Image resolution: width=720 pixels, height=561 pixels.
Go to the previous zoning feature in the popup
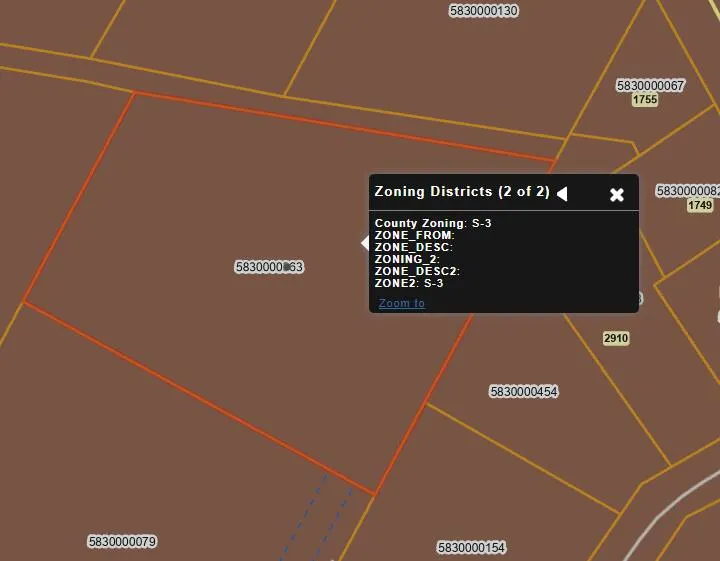click(x=562, y=193)
